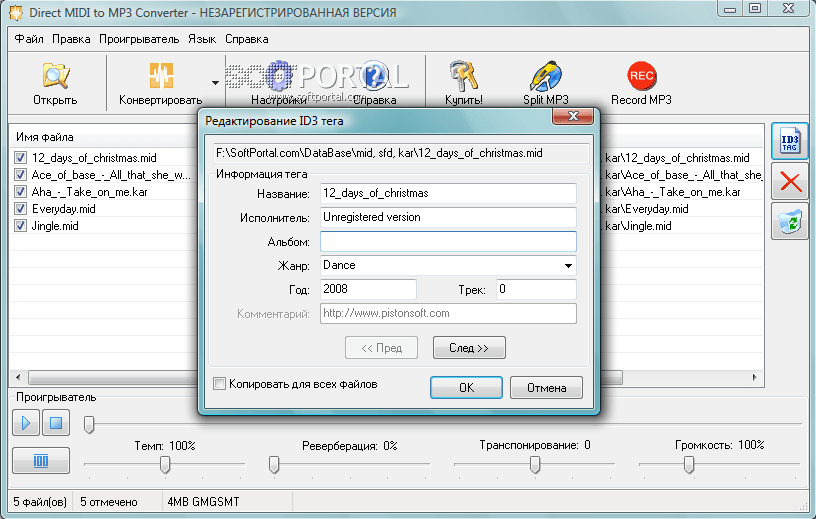Image resolution: width=816 pixels, height=519 pixels.
Task: Click the playback position slider handle
Action: click(x=89, y=424)
